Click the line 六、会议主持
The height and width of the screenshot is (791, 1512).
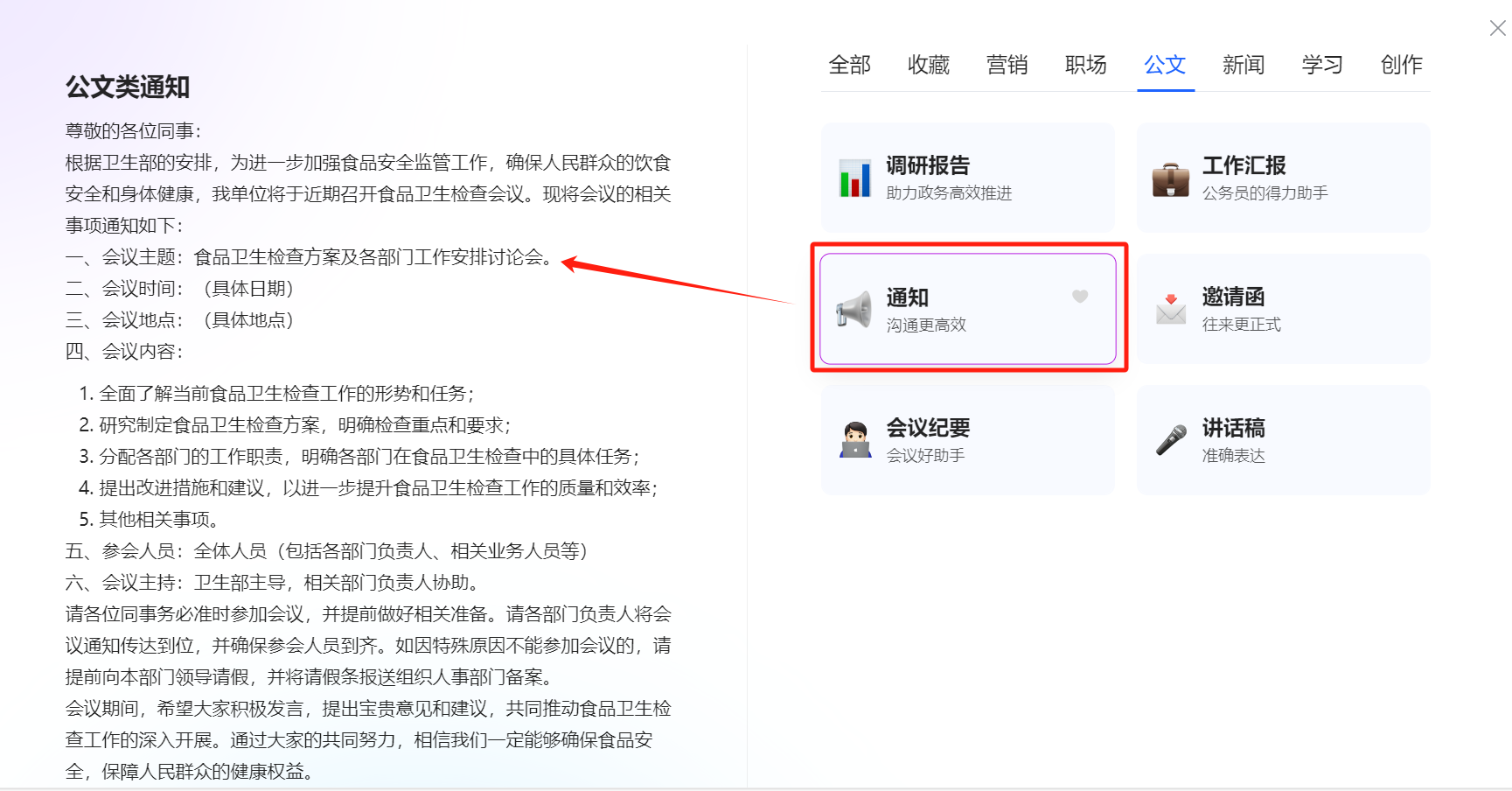click(273, 583)
